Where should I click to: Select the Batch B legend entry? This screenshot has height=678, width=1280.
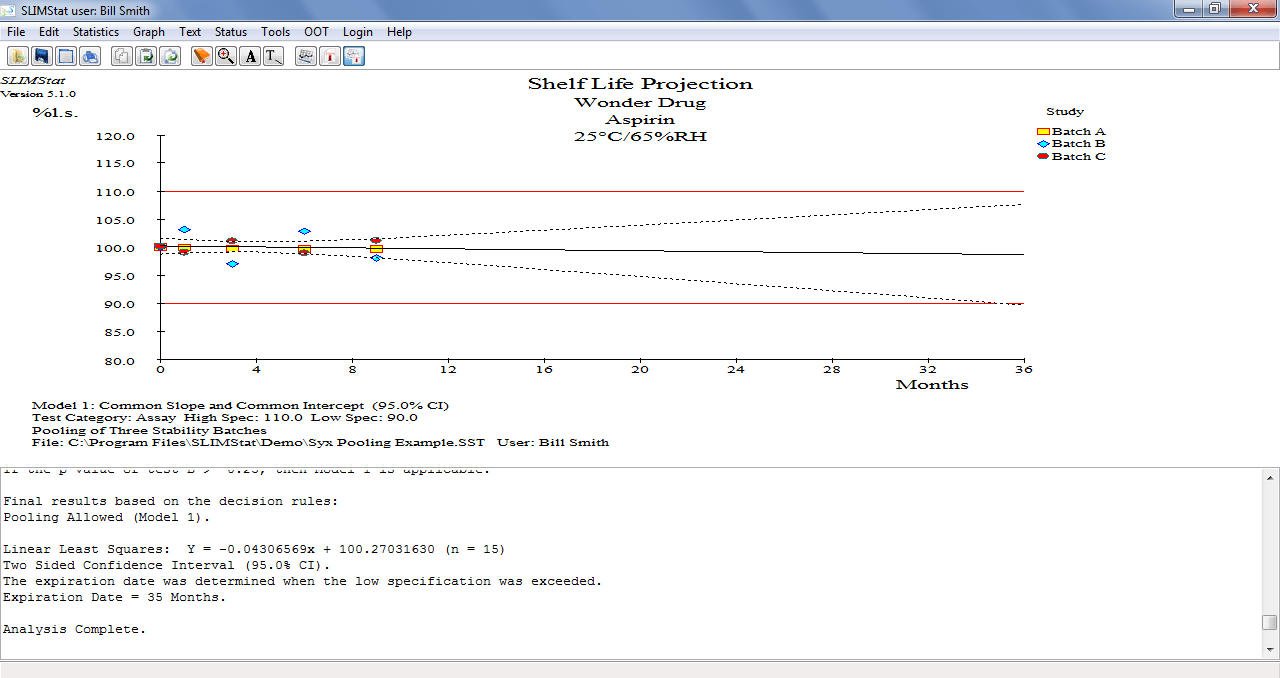[x=1077, y=143]
